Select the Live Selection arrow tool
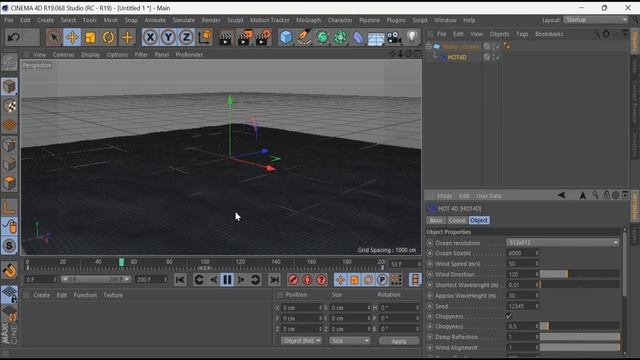 pos(53,38)
